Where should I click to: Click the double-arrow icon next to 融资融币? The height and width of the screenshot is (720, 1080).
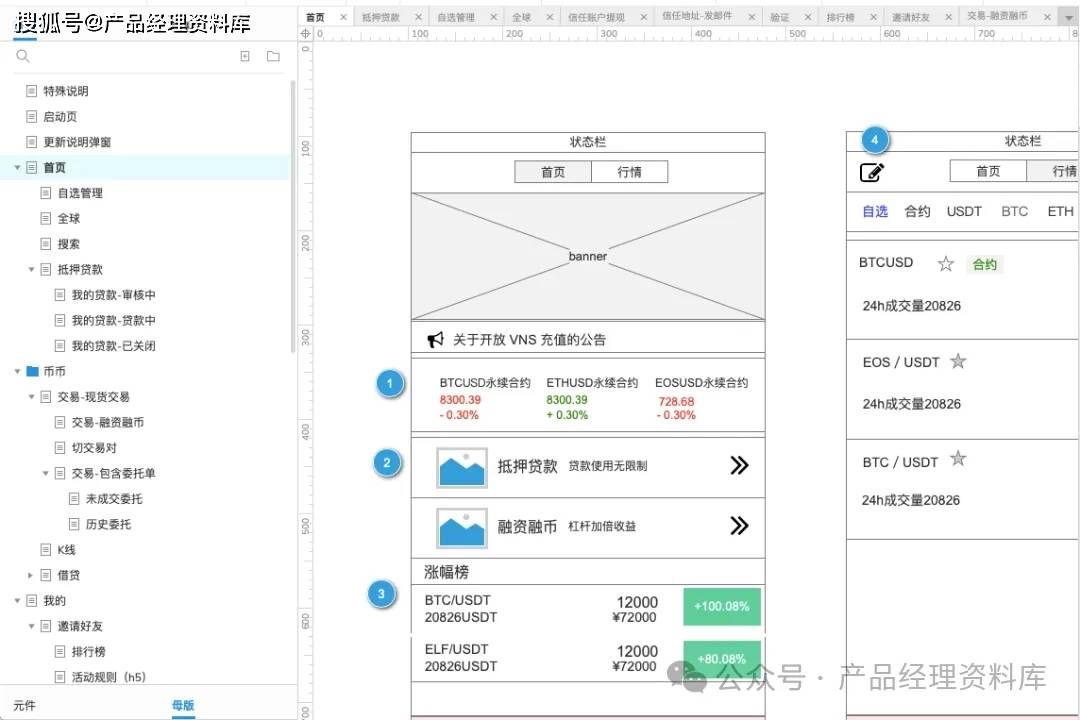pos(739,526)
